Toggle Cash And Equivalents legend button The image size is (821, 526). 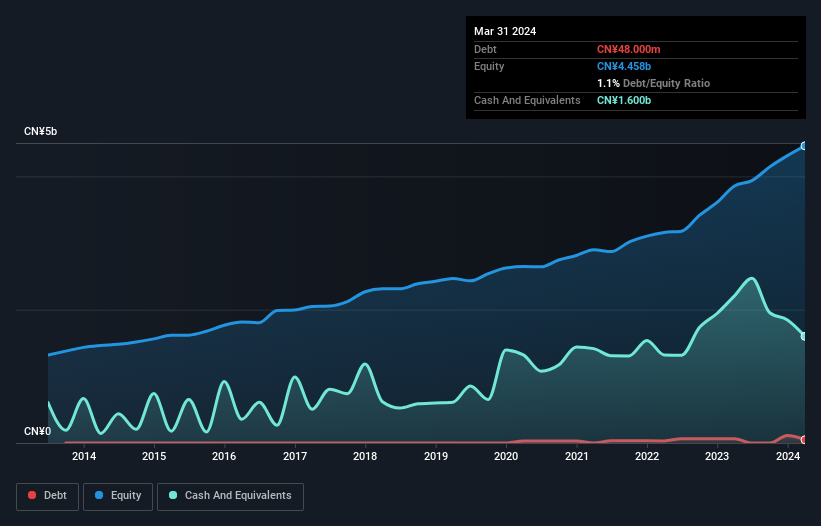pyautogui.click(x=230, y=496)
